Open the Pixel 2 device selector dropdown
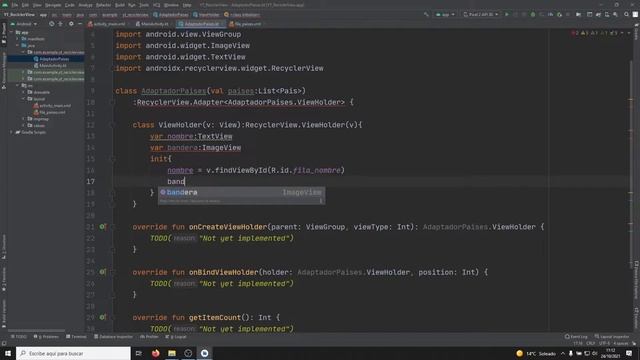The height and width of the screenshot is (360, 640). 481,14
